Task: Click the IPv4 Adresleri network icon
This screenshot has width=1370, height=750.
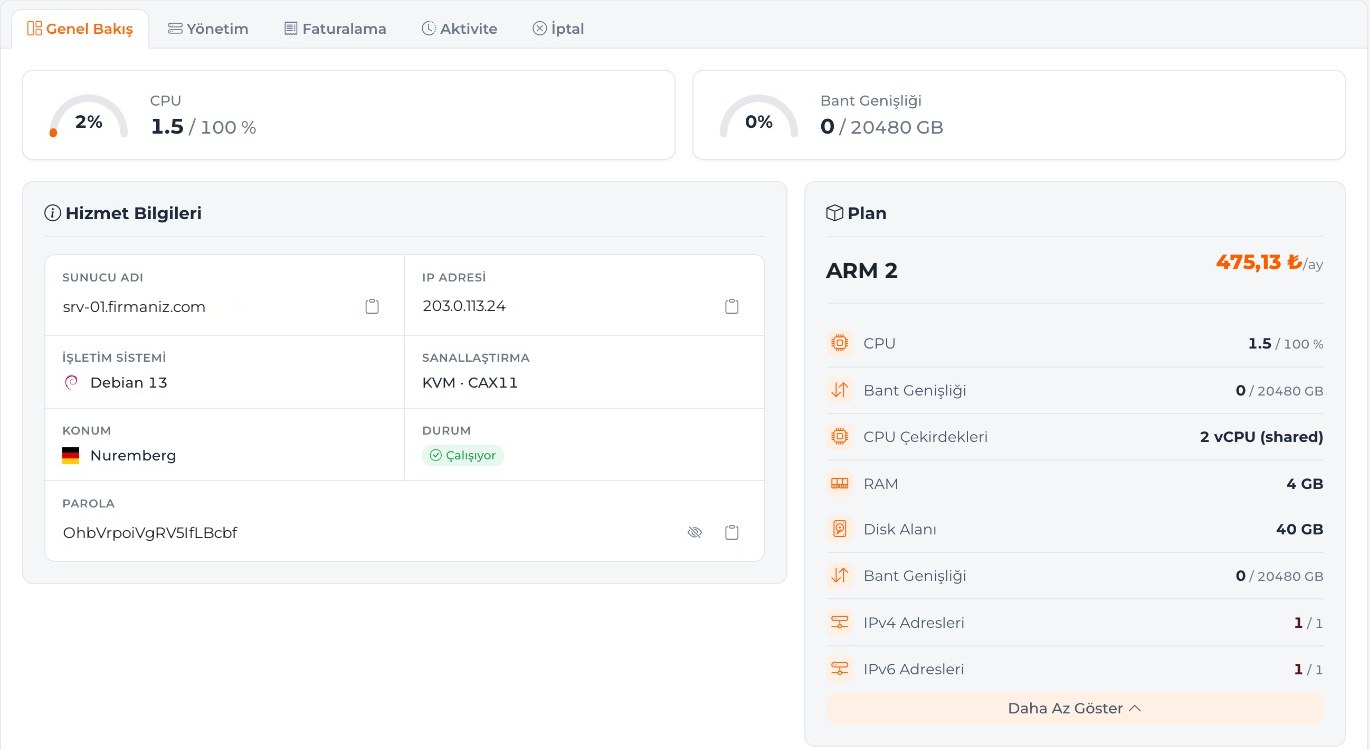Action: coord(840,623)
